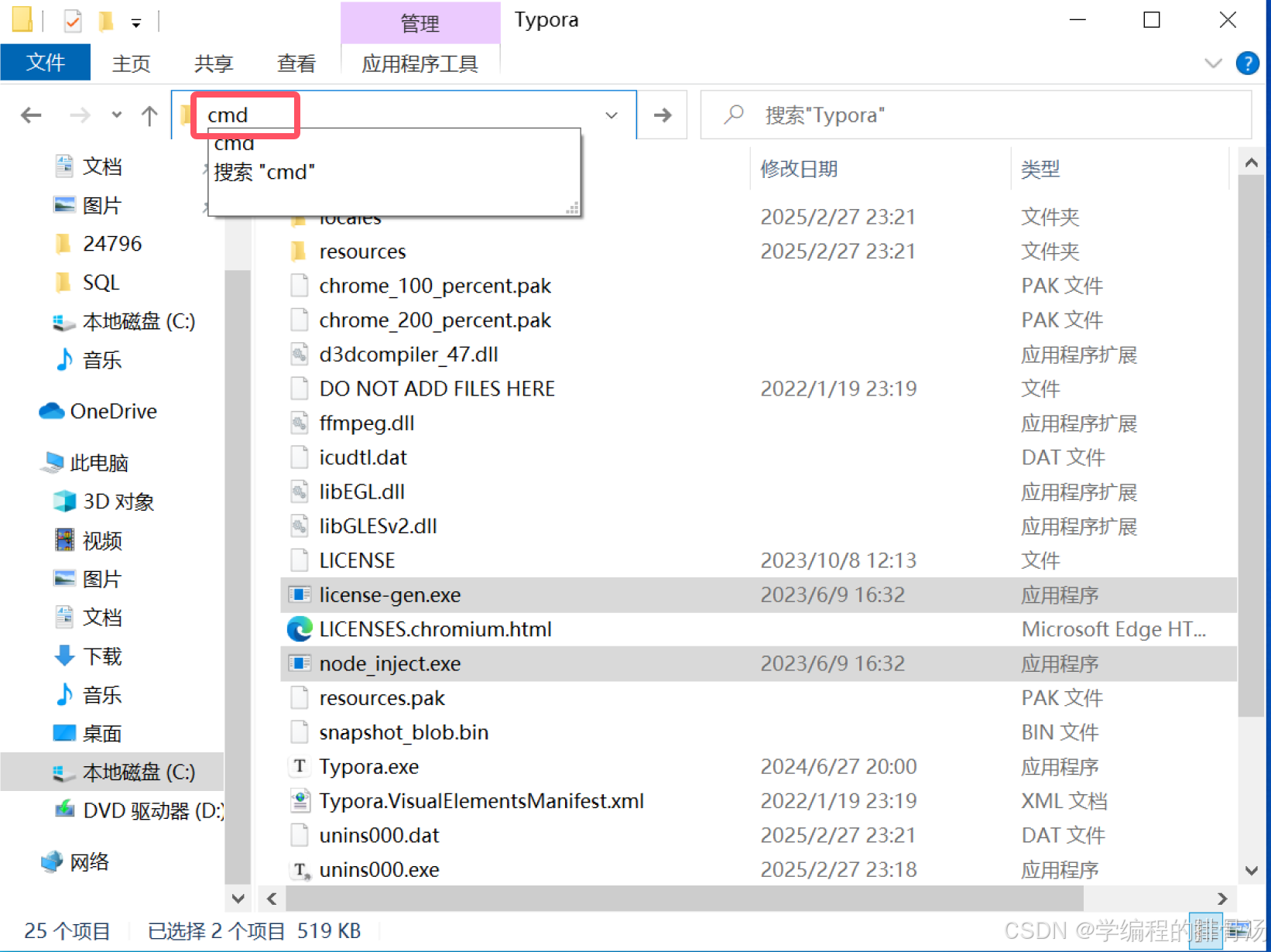Image resolution: width=1271 pixels, height=952 pixels.
Task: Open the Quick Access Toolbar customize dropdown
Action: coord(137,22)
